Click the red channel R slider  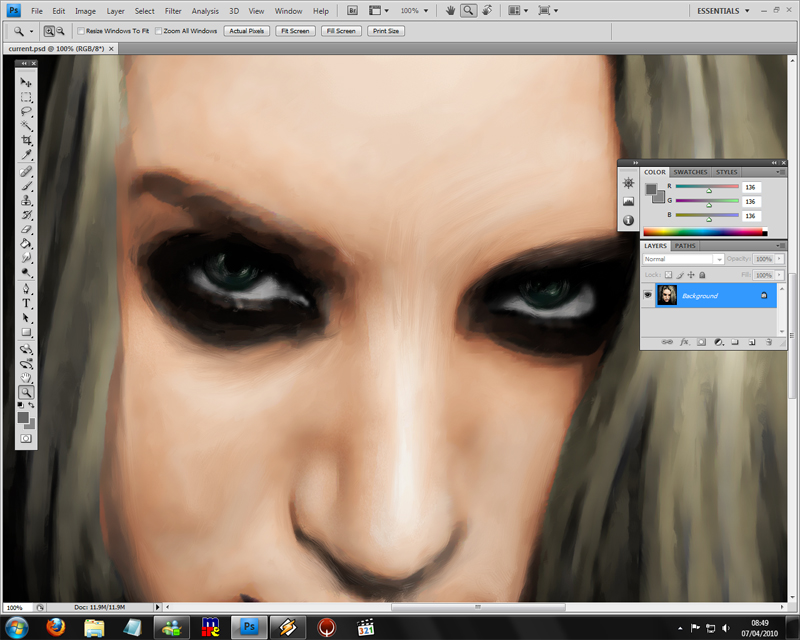(709, 187)
